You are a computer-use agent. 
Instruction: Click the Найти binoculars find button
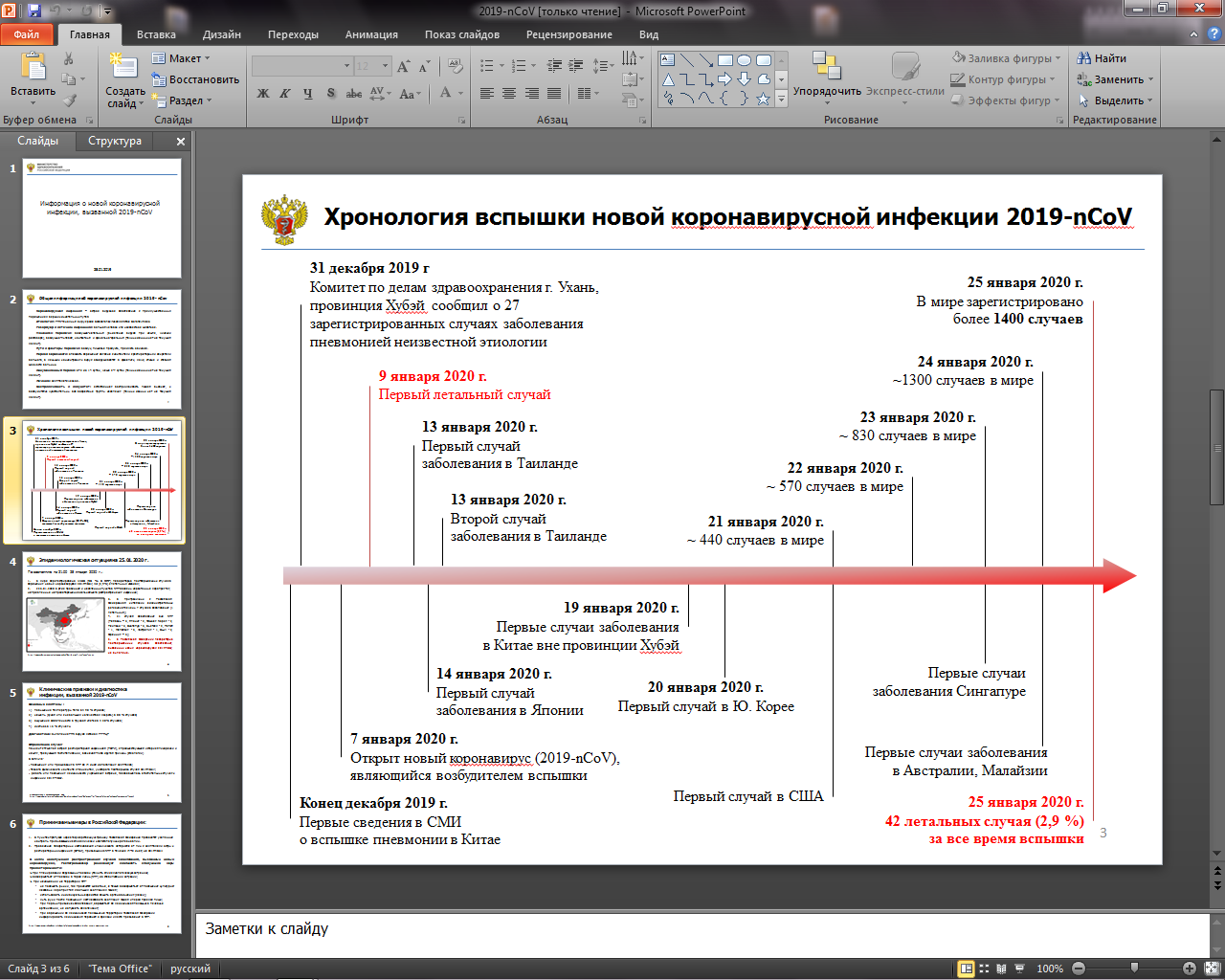click(1102, 58)
